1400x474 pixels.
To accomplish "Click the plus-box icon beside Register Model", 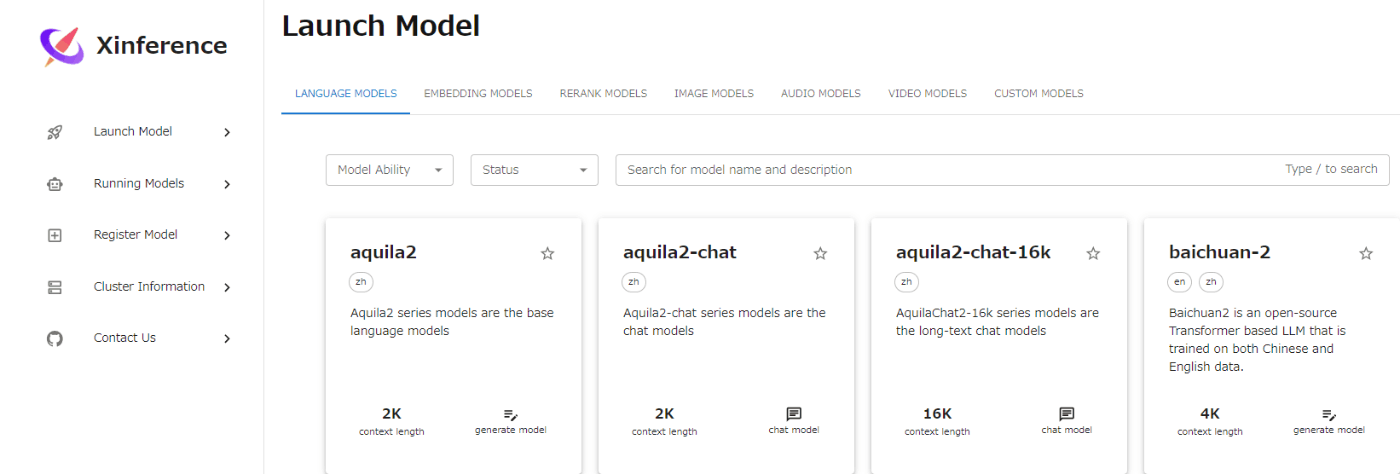I will [55, 235].
